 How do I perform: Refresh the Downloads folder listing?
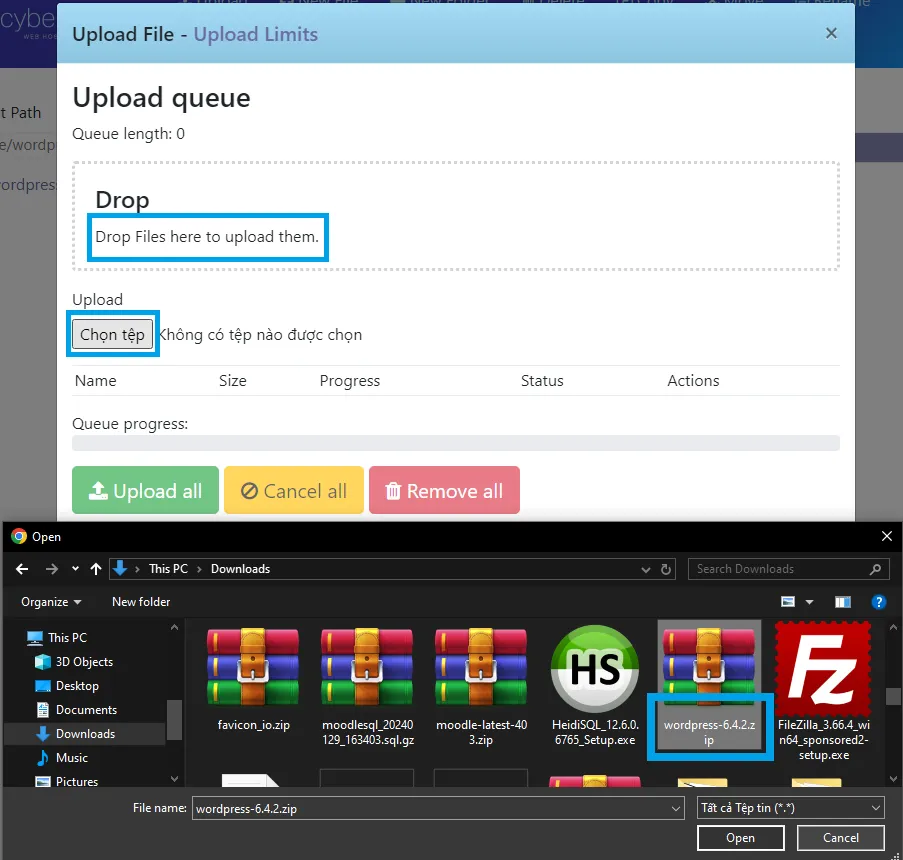[667, 569]
